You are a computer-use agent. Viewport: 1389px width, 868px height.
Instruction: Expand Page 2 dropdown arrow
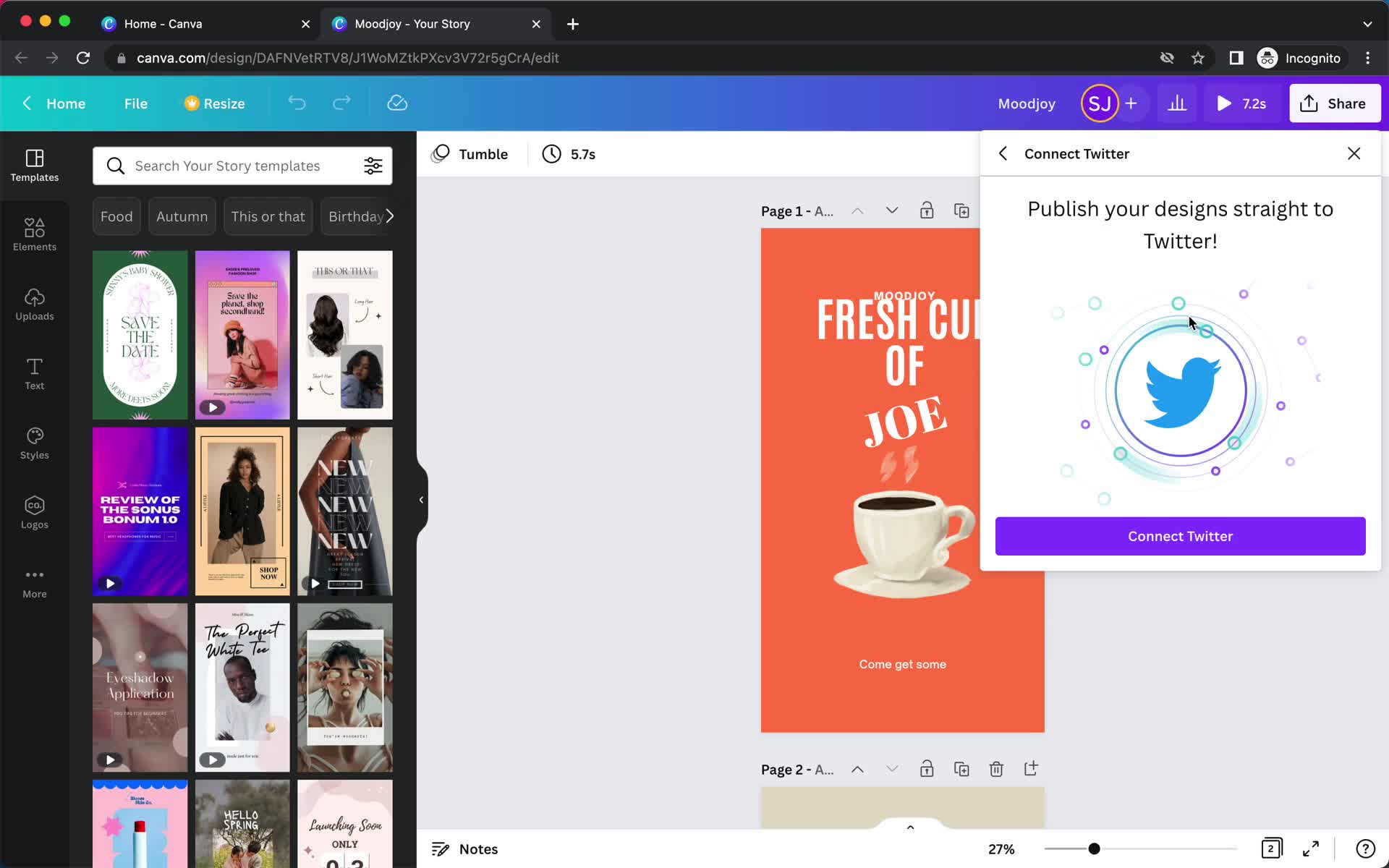pos(891,769)
